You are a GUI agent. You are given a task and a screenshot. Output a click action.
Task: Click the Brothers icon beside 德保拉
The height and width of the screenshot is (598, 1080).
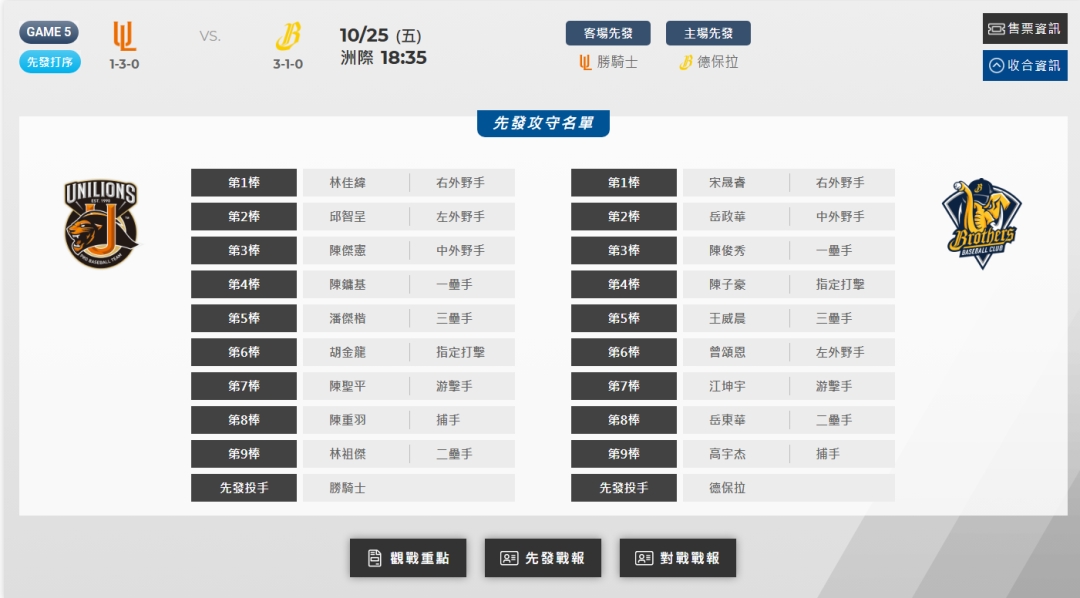(685, 63)
